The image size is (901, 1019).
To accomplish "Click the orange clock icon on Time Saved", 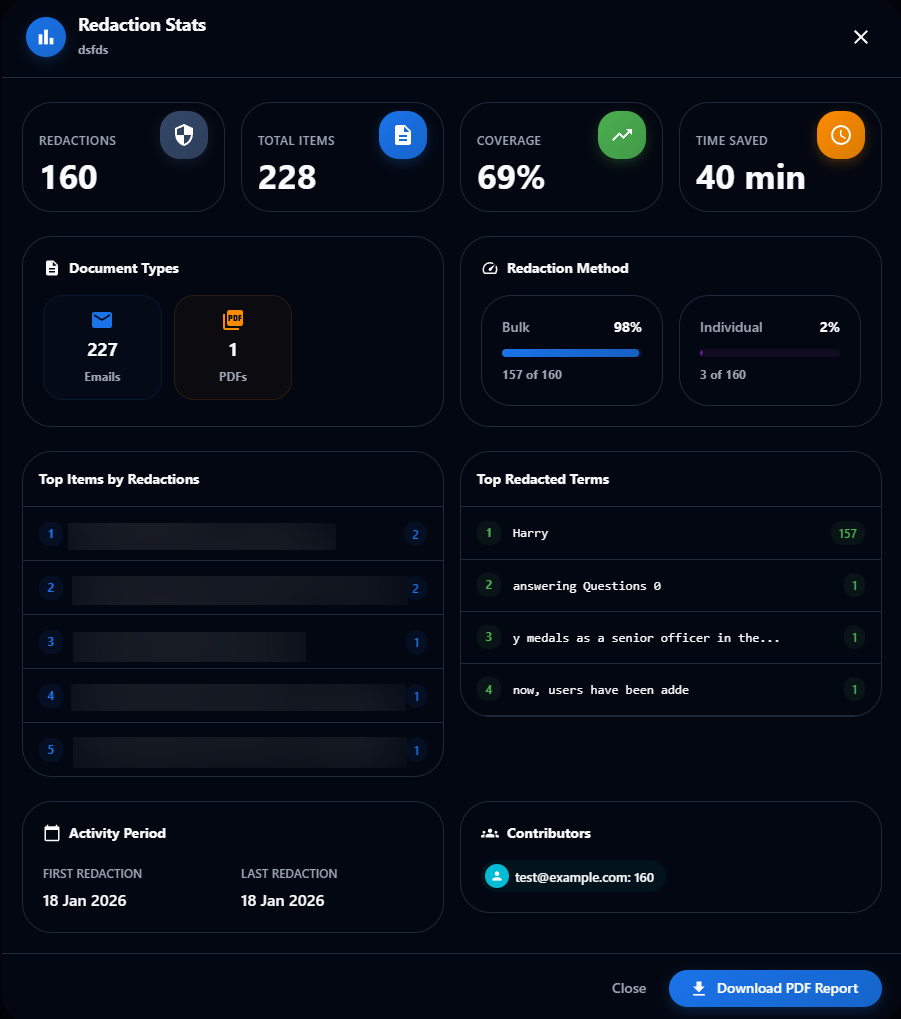I will pos(841,135).
